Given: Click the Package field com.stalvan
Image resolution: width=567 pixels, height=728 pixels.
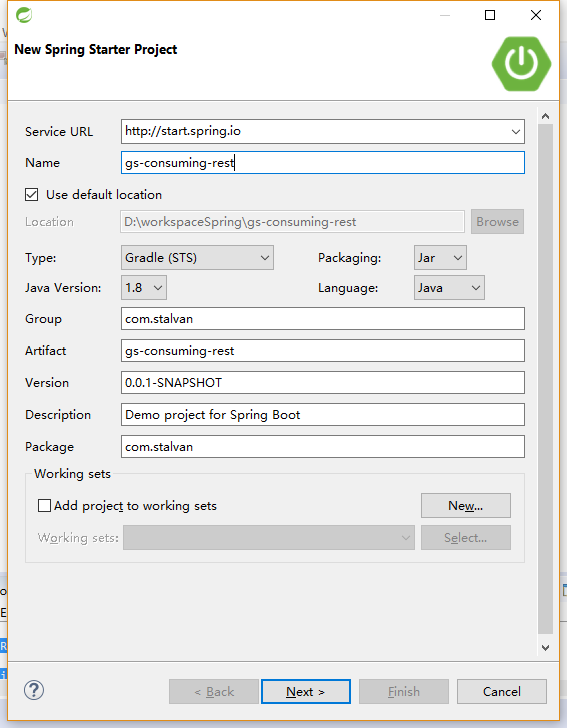Looking at the screenshot, I should click(323, 447).
